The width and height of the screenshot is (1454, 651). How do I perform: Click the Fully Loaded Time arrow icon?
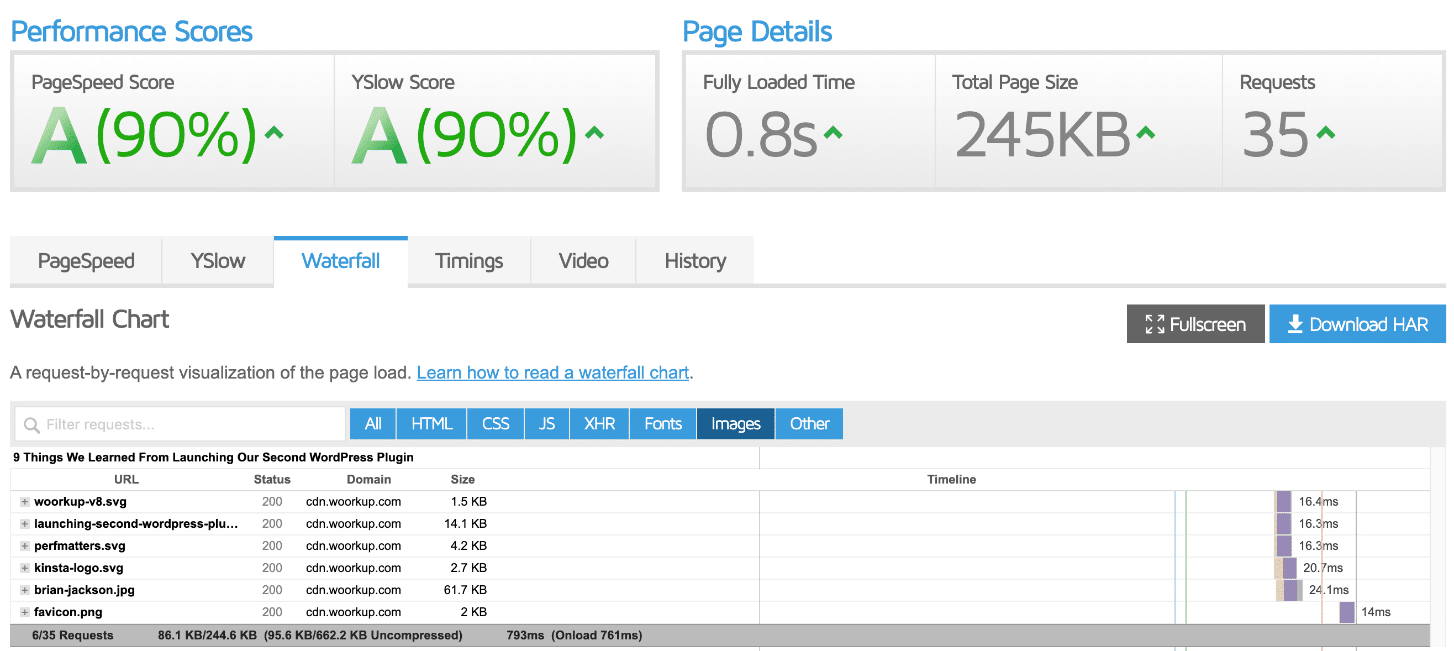(832, 132)
